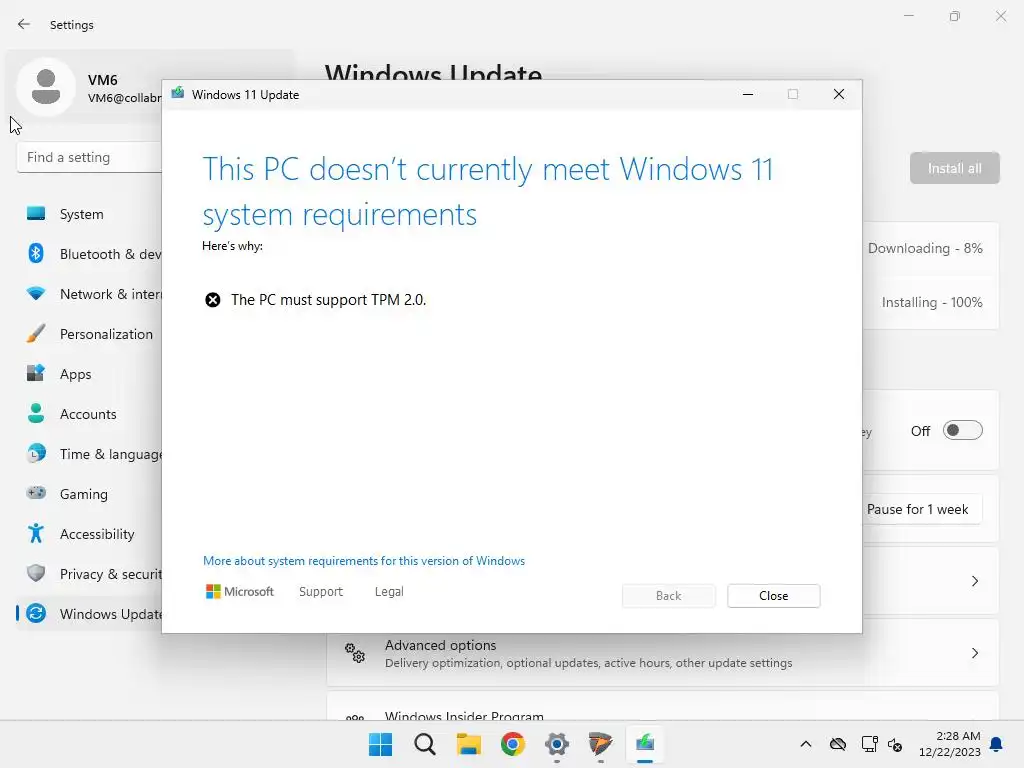Screen dimensions: 1024x768
Task: Click the Personalization paintbrush icon
Action: tap(36, 334)
